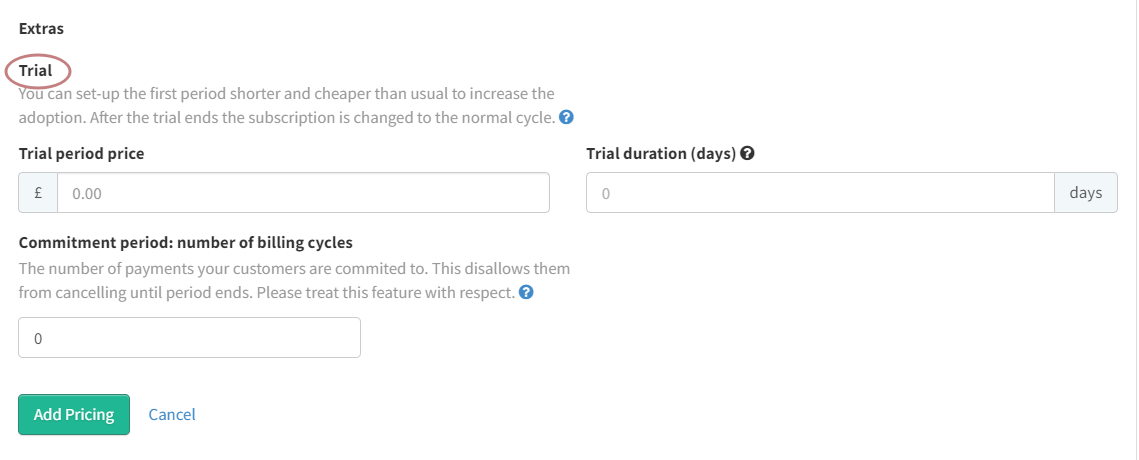Click the 'days' suffix on duration field
Screen dimensions: 1139x460
tap(1085, 193)
